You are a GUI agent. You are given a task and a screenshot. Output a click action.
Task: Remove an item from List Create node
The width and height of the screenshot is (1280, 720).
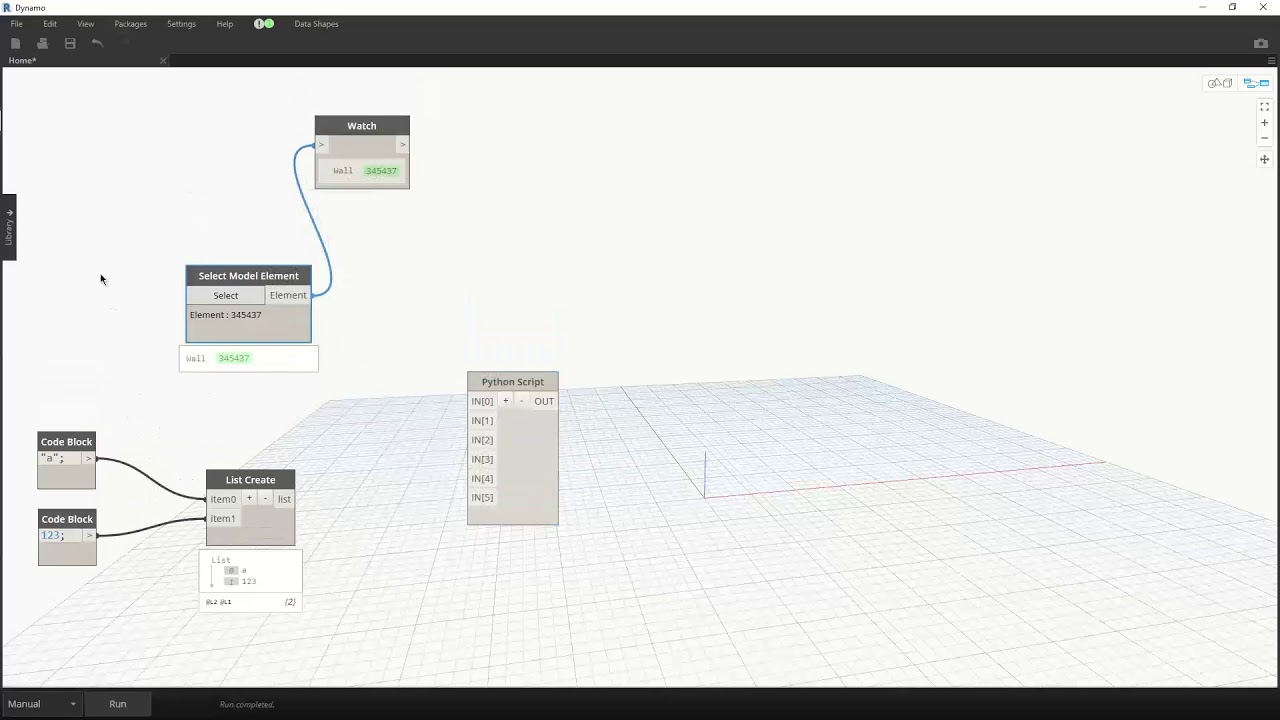[x=265, y=498]
